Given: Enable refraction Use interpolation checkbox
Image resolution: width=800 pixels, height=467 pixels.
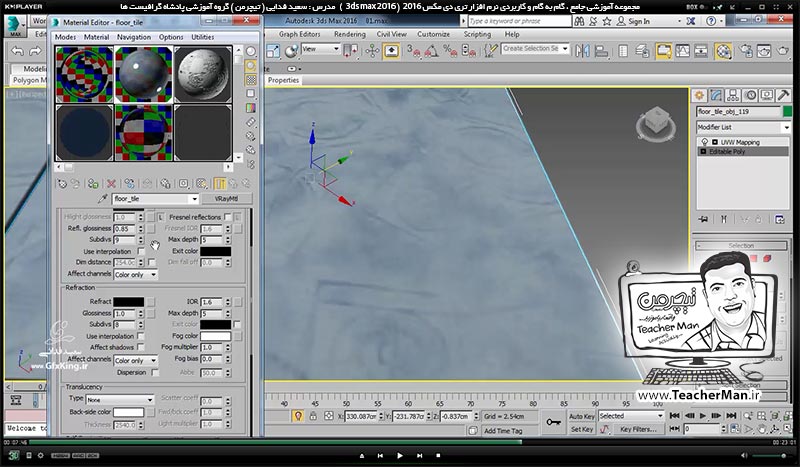Looking at the screenshot, I should click(x=141, y=336).
